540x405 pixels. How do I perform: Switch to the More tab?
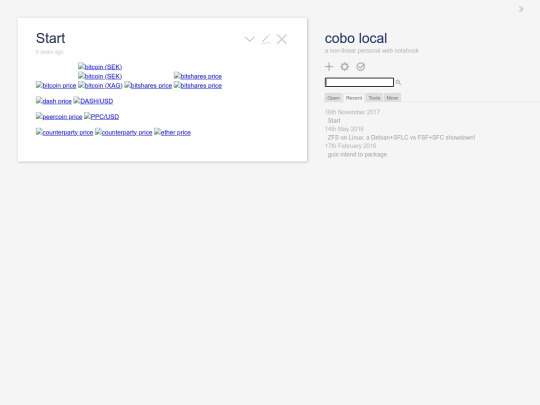pos(392,98)
